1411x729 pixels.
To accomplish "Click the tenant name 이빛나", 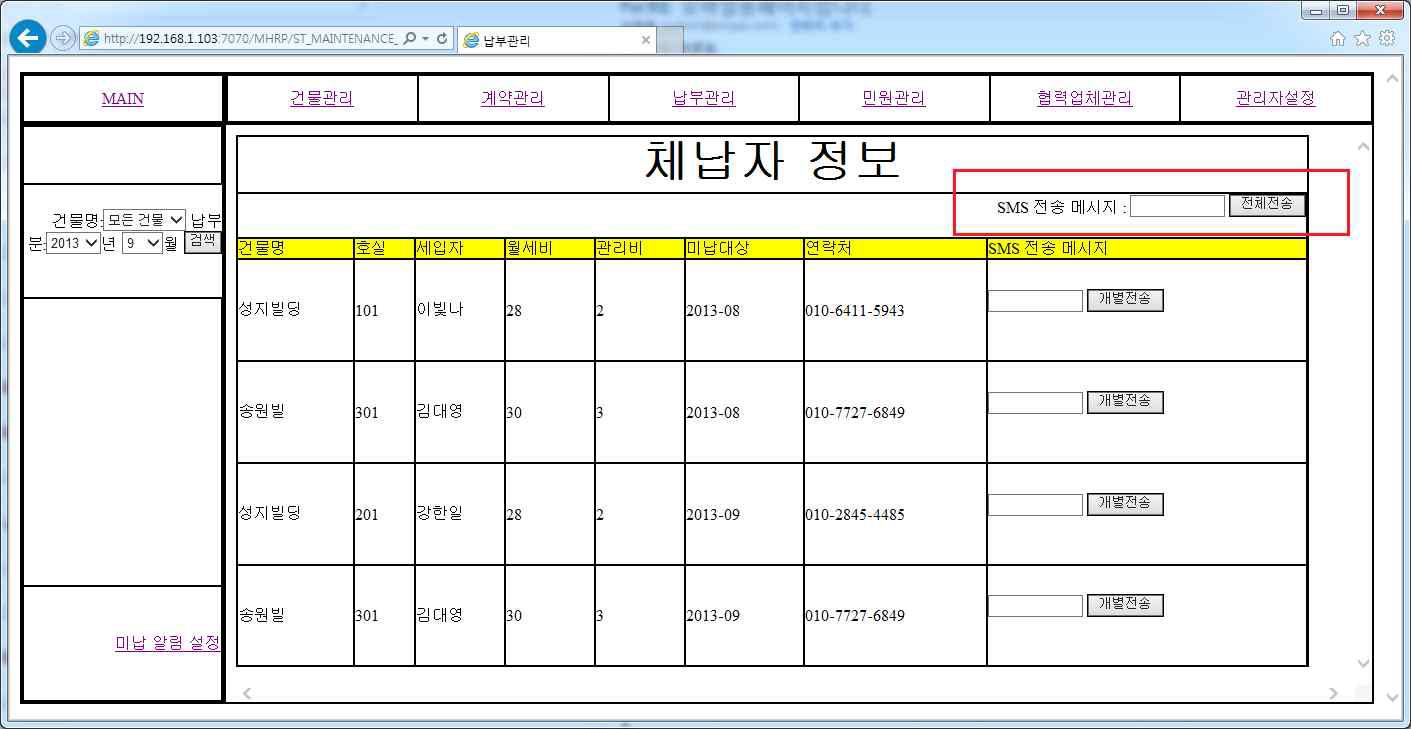I will pyautogui.click(x=440, y=310).
